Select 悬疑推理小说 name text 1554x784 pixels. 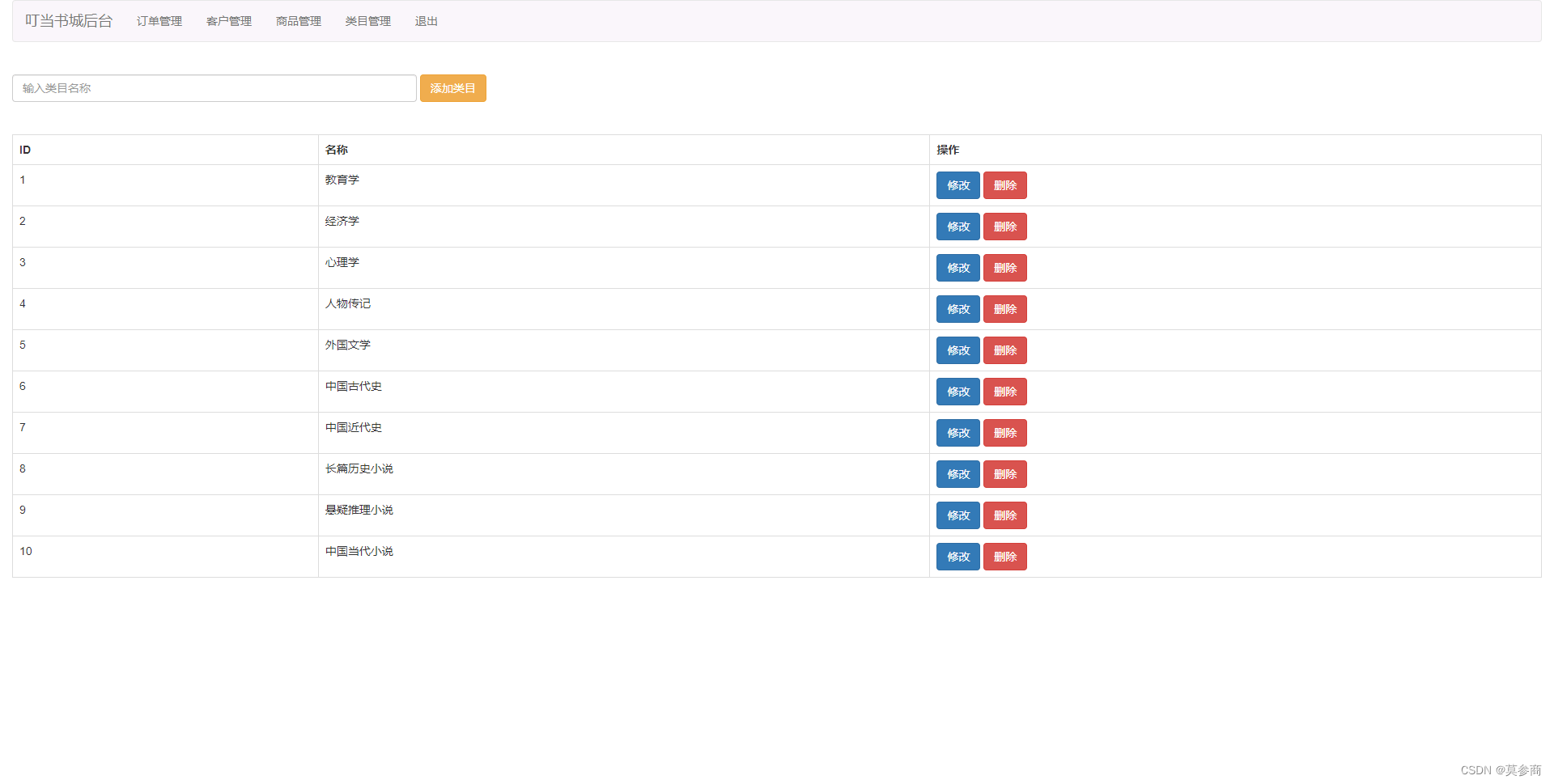coord(359,510)
